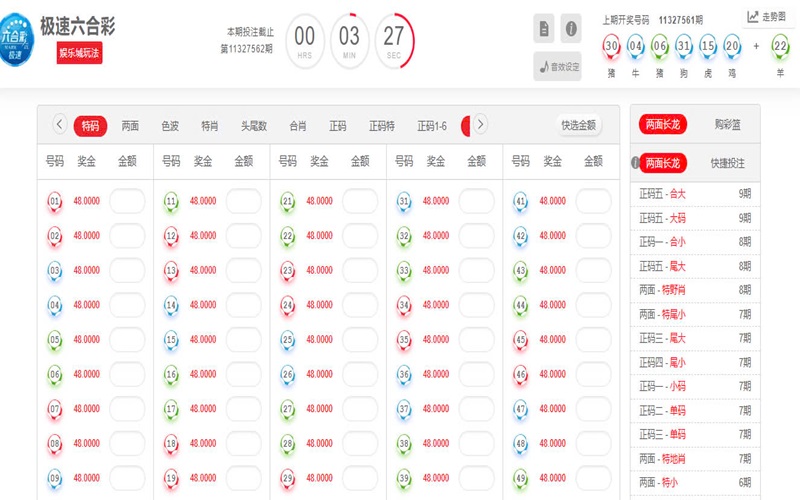The image size is (800, 500).
Task: Select number ball 41
Action: (x=520, y=202)
